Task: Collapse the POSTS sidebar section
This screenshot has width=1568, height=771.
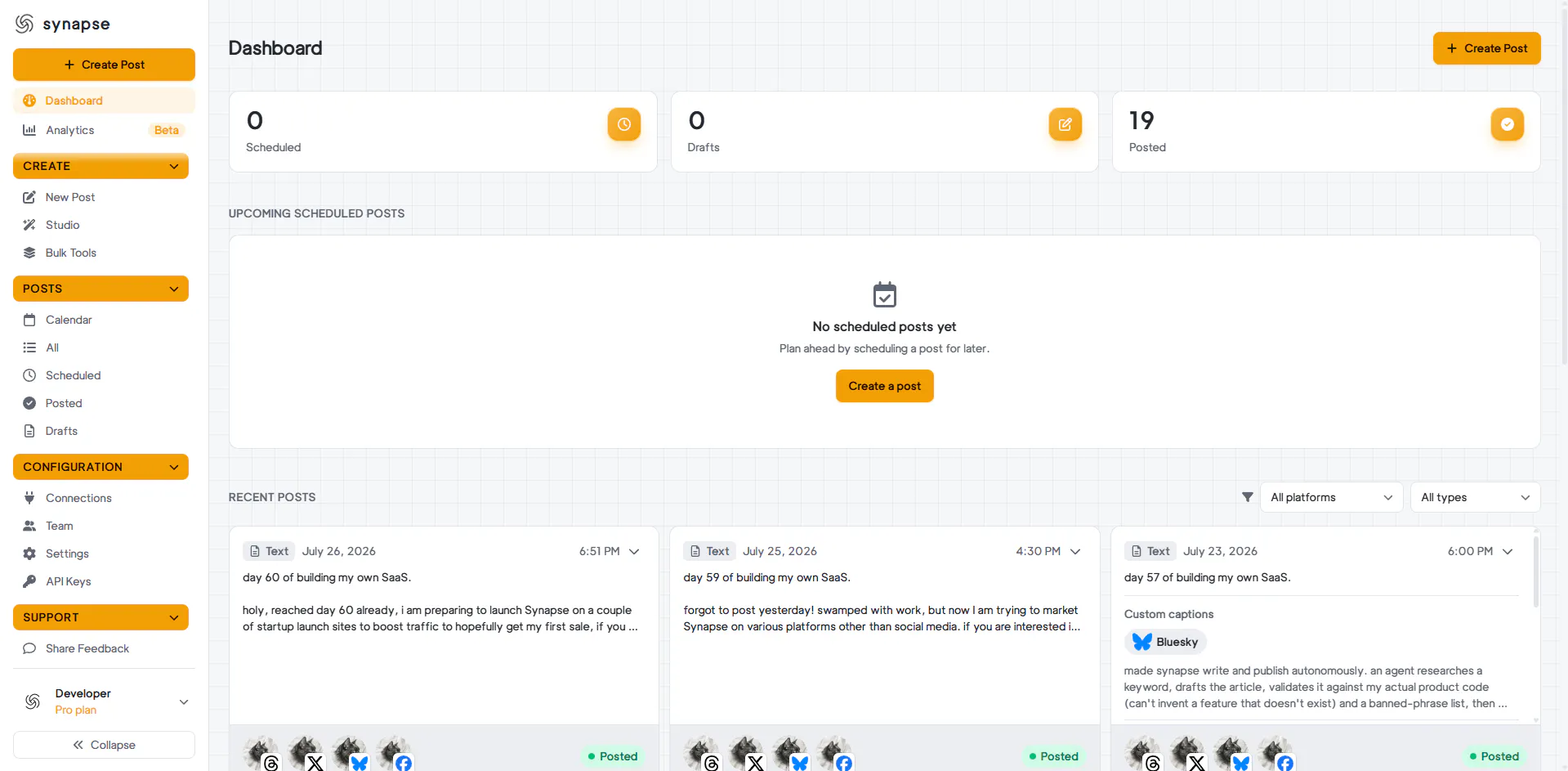Action: pyautogui.click(x=101, y=289)
